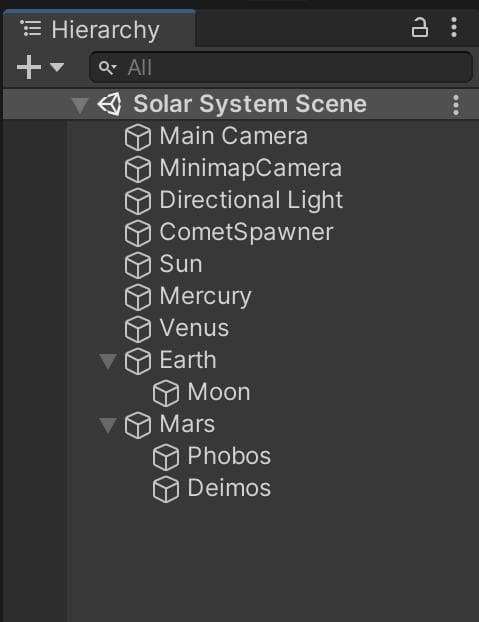Select Deimos child object name
The width and height of the screenshot is (479, 622).
pos(229,488)
